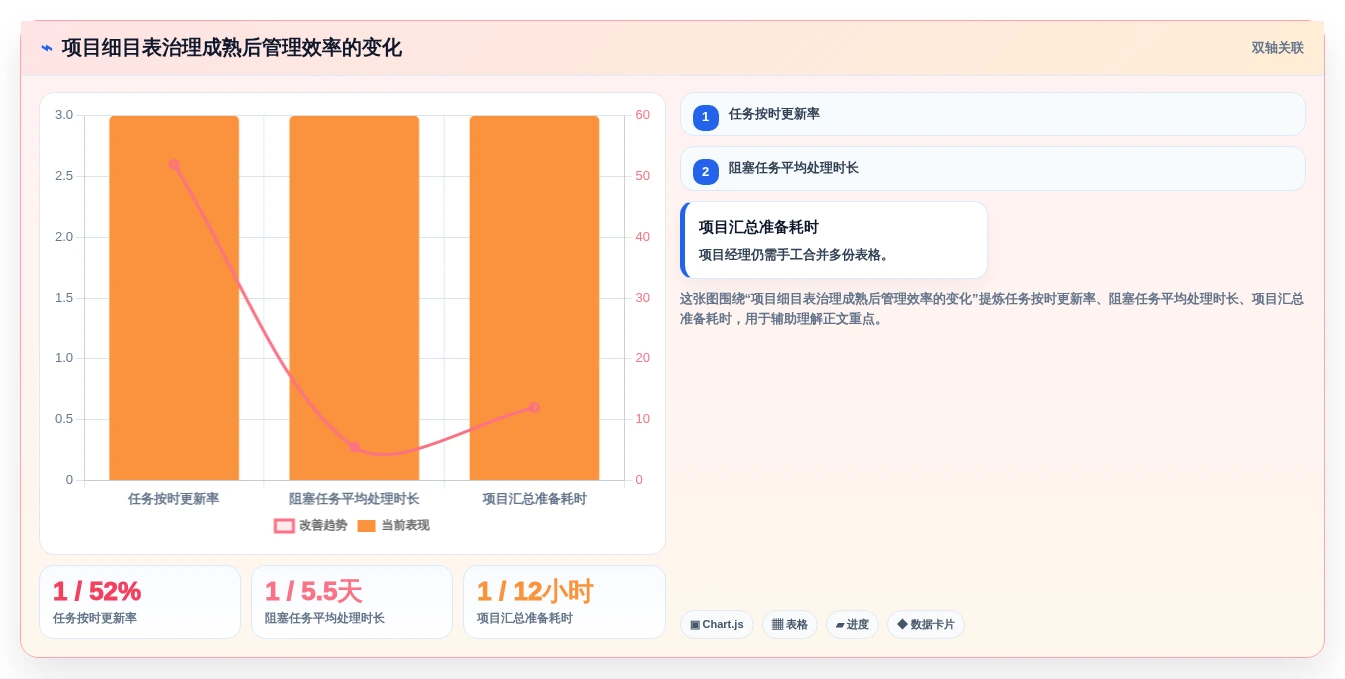
Task: Click the 双轴关联 label in header
Action: tap(1277, 48)
